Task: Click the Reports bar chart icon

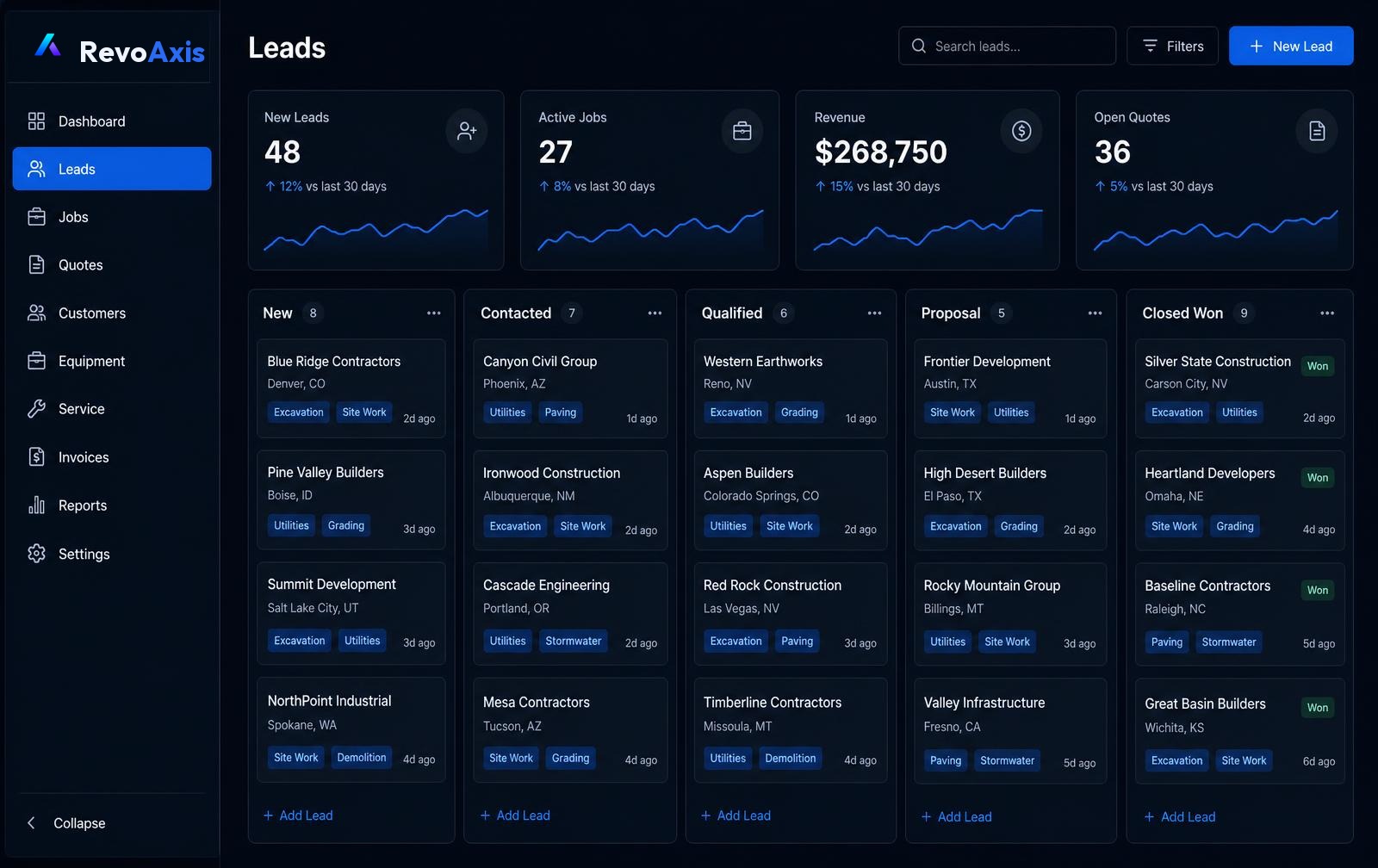Action: (x=36, y=505)
